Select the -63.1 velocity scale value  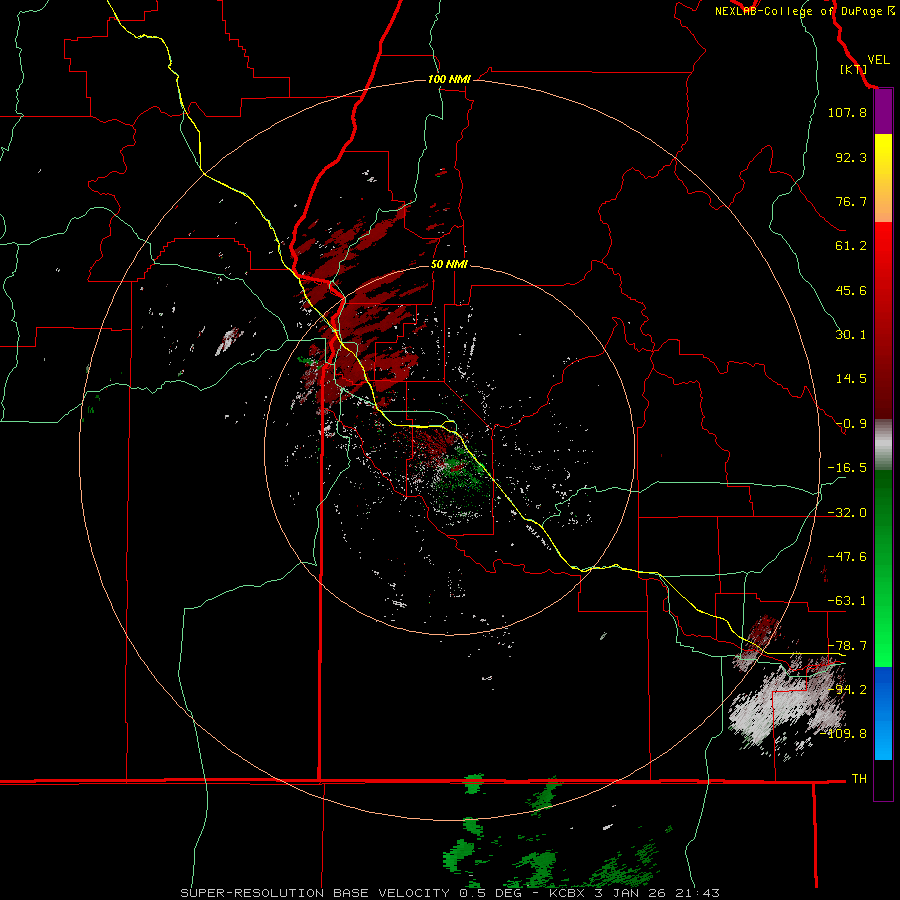point(847,601)
